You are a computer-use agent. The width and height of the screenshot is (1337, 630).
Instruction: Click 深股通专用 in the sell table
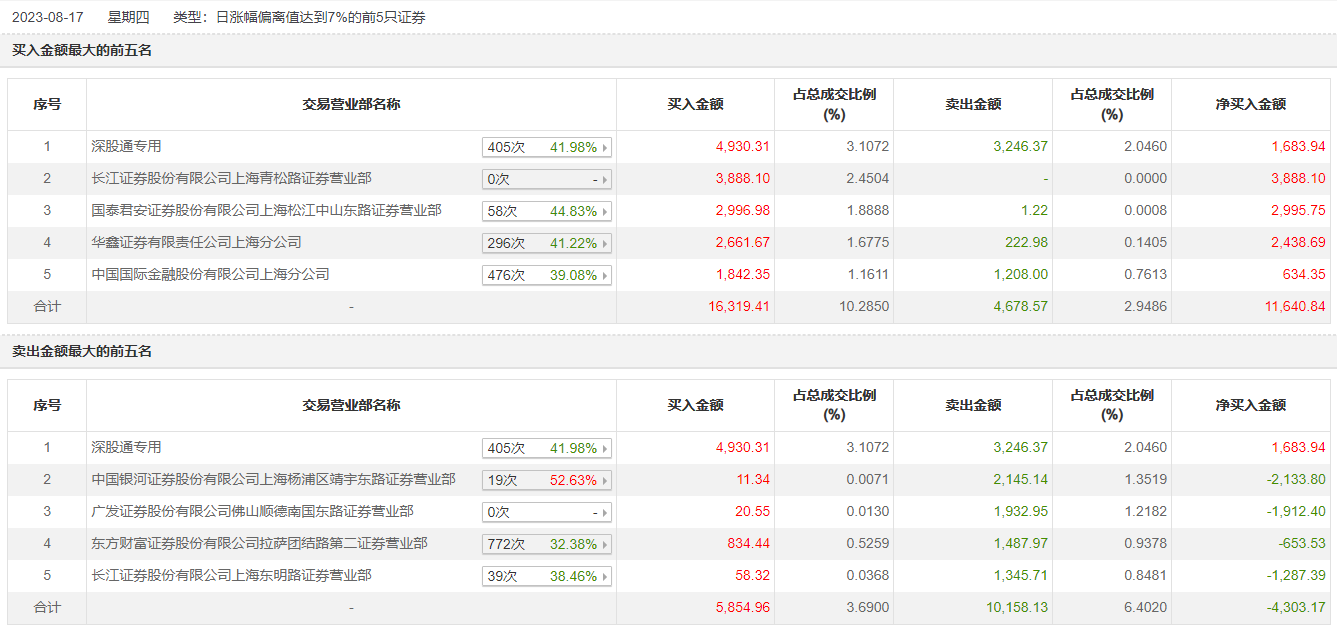[x=126, y=448]
